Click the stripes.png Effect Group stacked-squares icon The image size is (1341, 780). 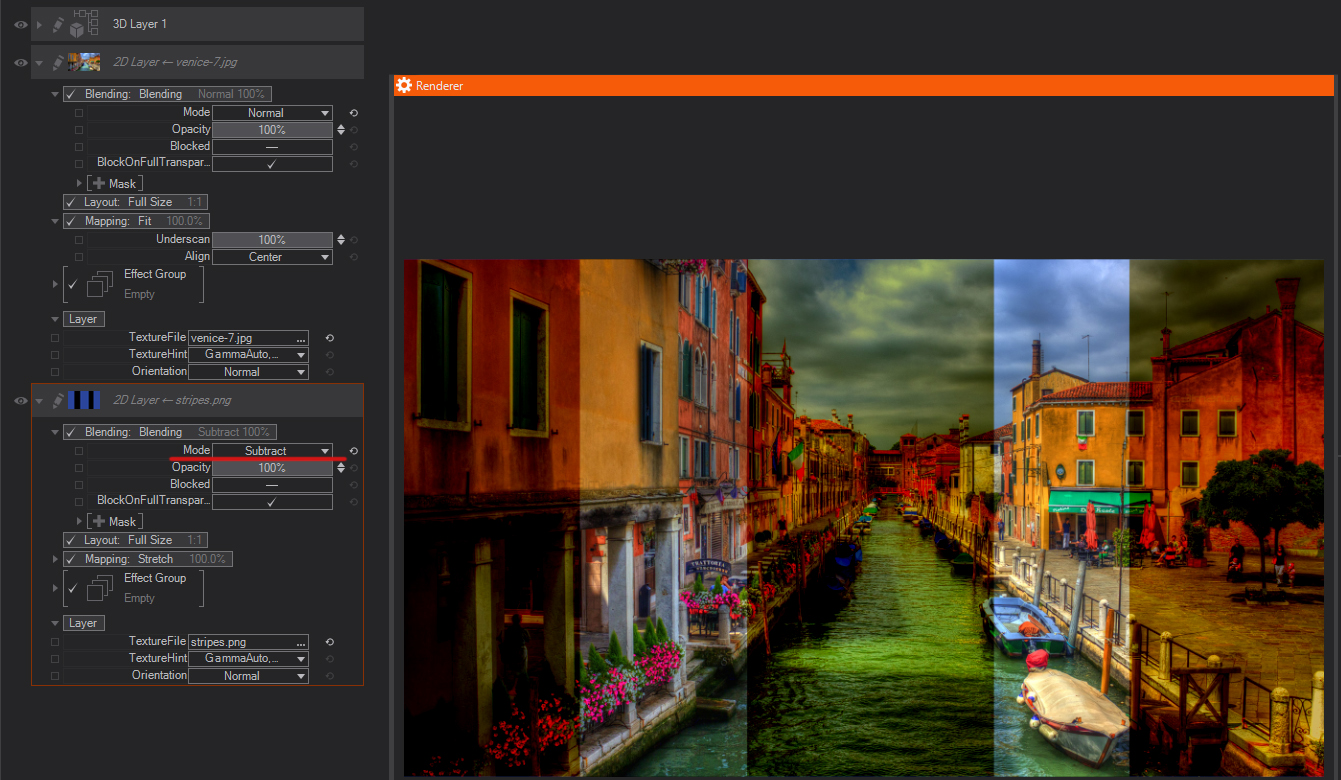(99, 589)
